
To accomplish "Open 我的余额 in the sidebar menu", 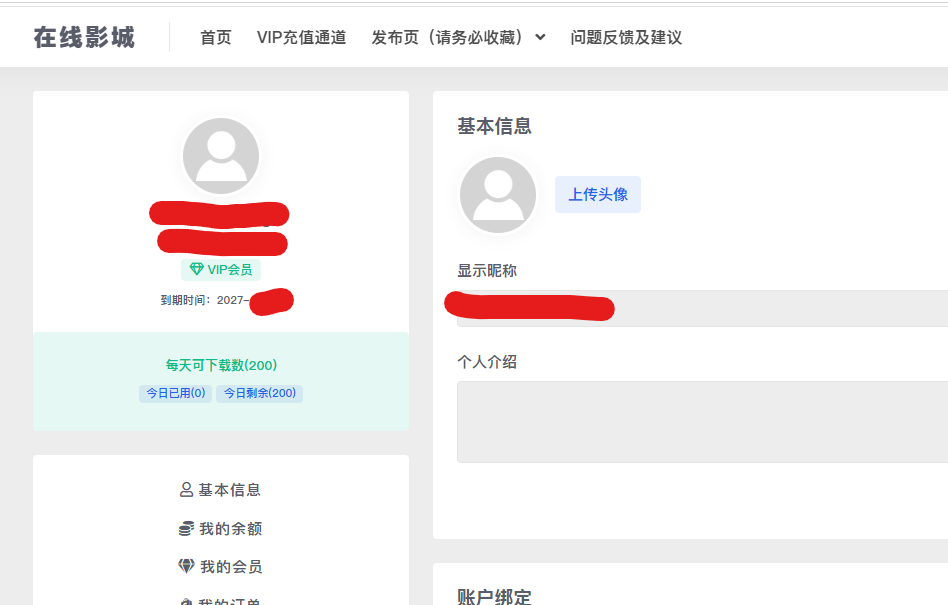I will click(x=221, y=529).
